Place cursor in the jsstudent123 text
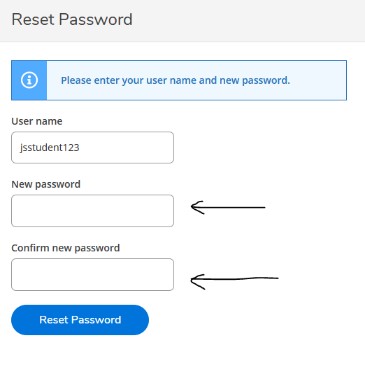Screen dimensions: 365x383 click(50, 147)
